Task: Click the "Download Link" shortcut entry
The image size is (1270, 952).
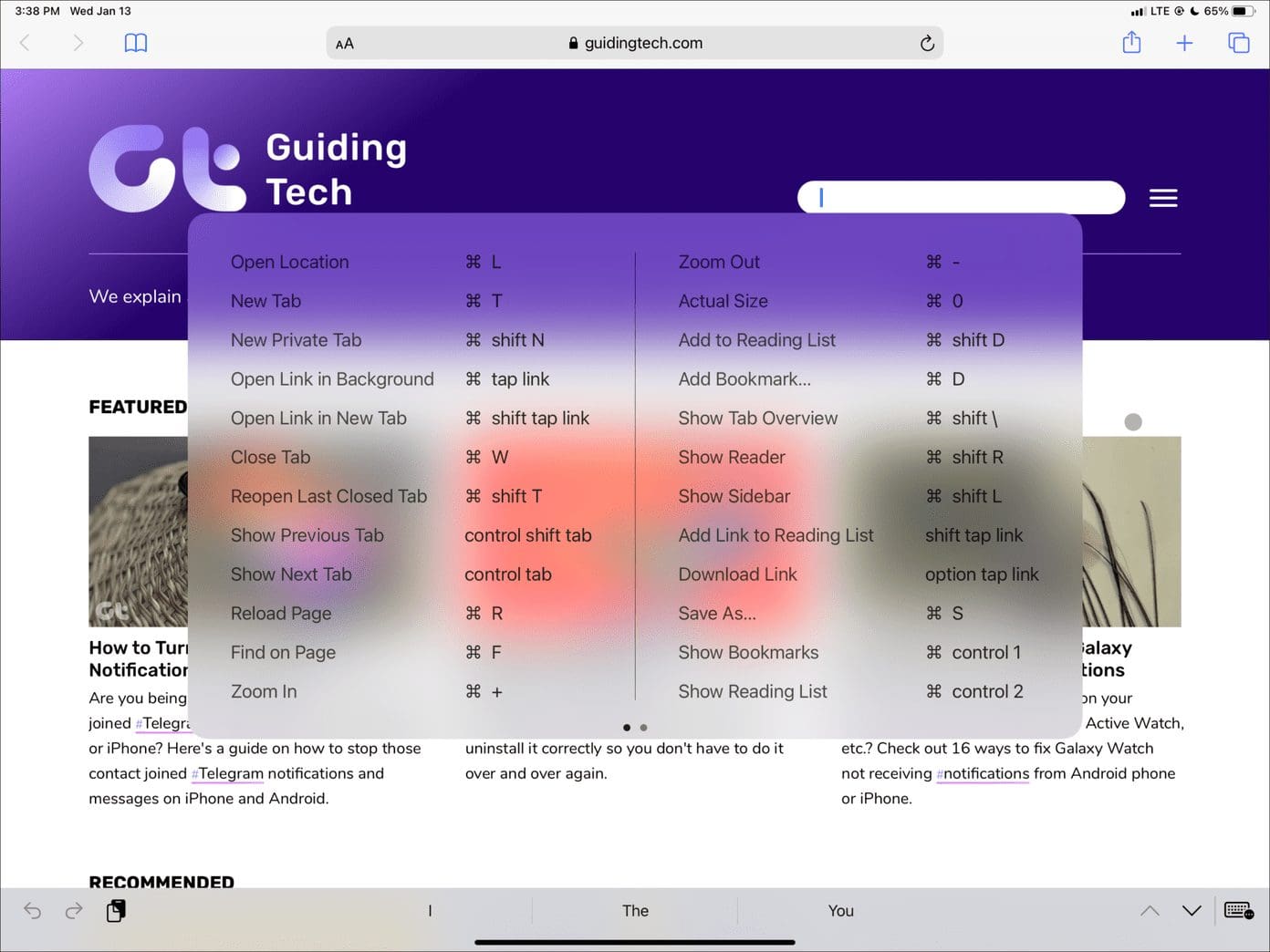Action: point(738,574)
